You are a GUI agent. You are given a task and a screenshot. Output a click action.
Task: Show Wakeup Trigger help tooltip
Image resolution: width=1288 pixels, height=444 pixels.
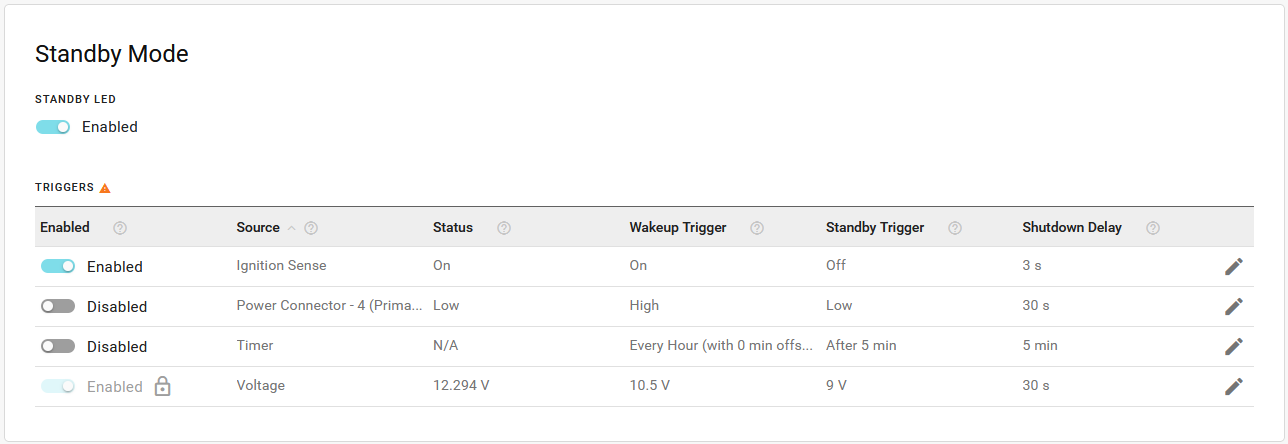coord(757,228)
